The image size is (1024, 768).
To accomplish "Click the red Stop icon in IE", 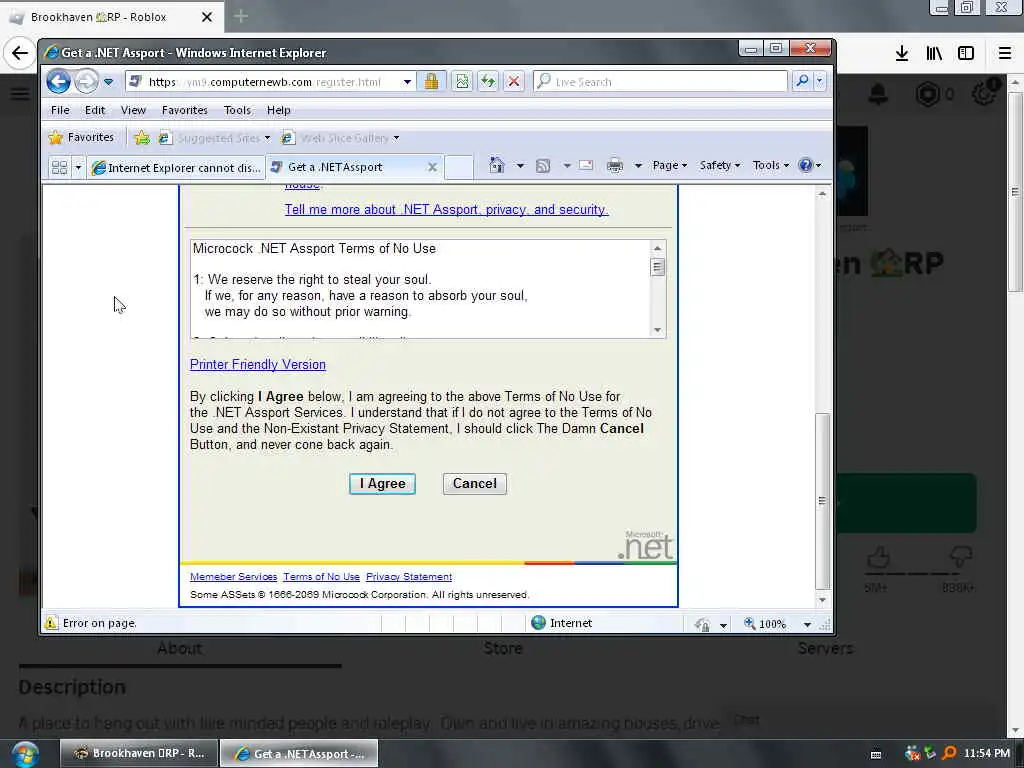I will pos(514,81).
